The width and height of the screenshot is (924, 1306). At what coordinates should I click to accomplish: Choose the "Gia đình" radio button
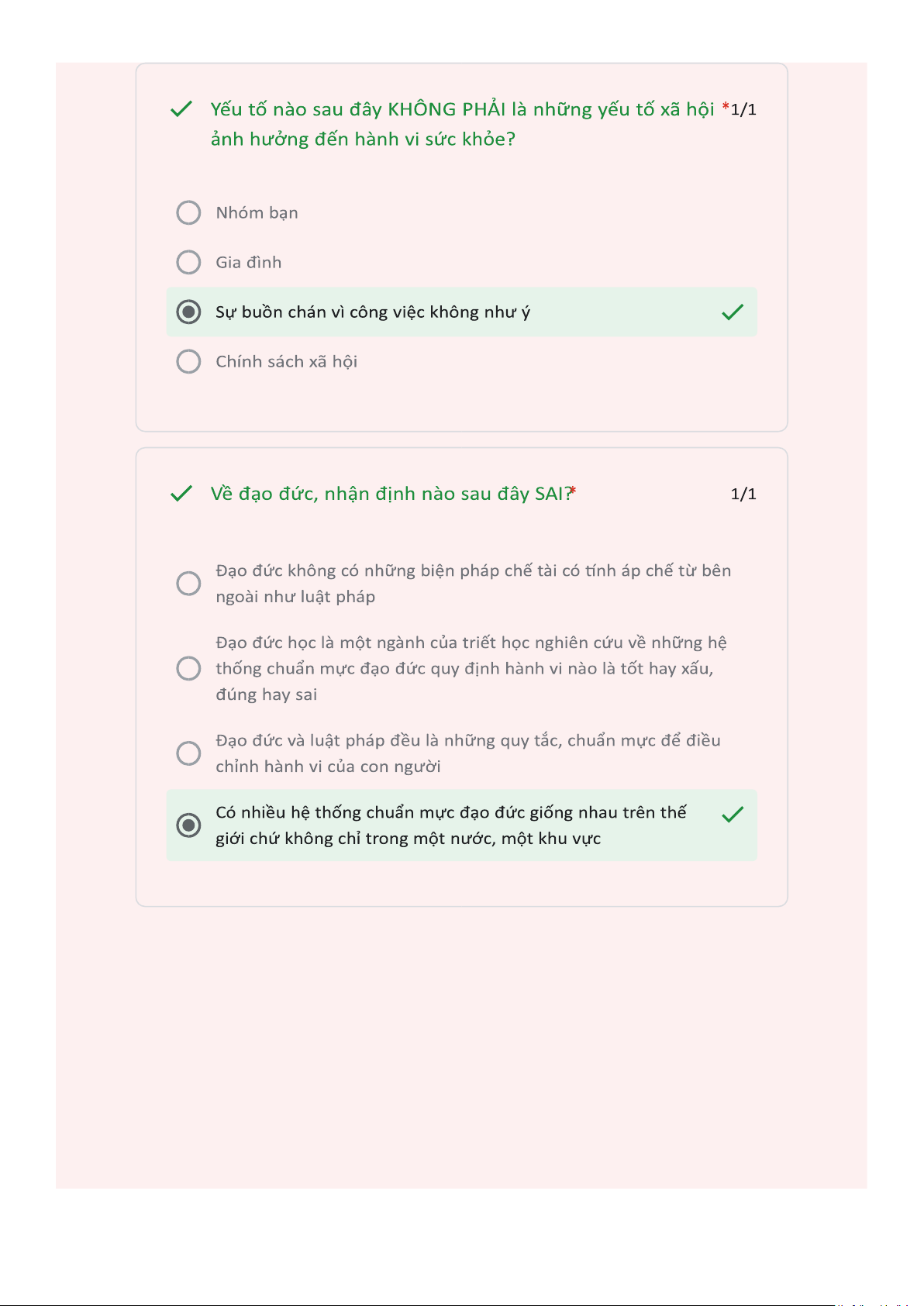188,262
